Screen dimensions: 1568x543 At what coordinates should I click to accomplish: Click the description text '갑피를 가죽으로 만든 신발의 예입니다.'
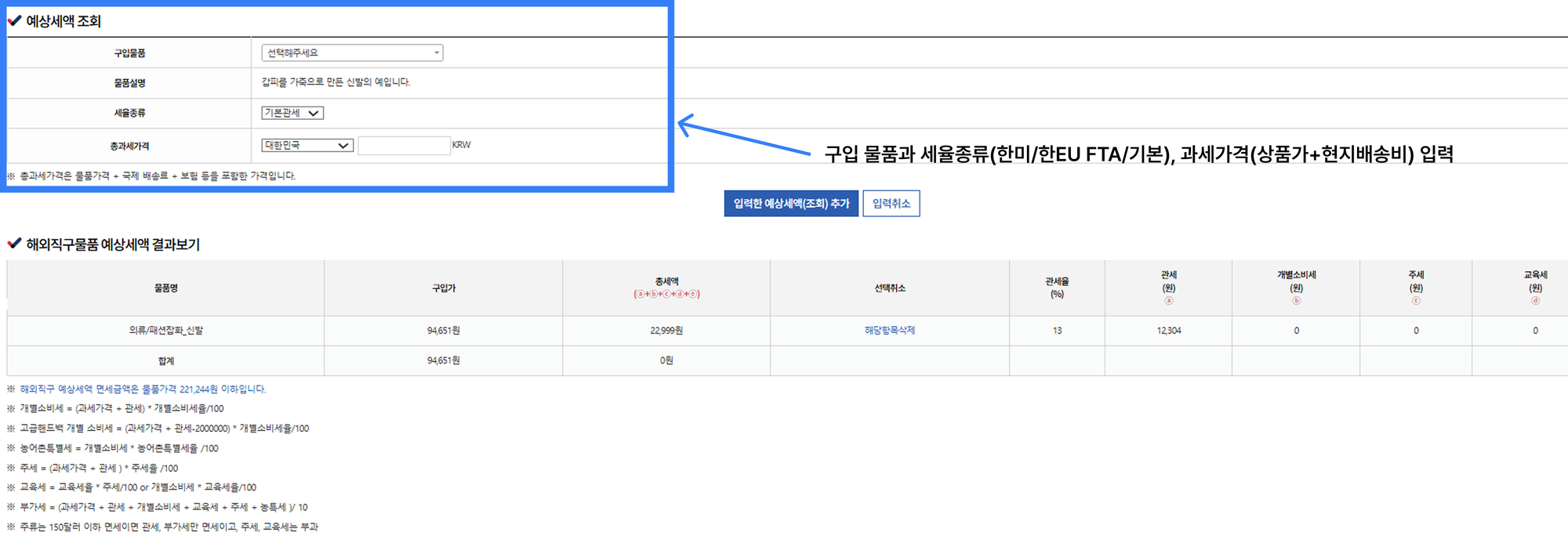click(x=336, y=81)
